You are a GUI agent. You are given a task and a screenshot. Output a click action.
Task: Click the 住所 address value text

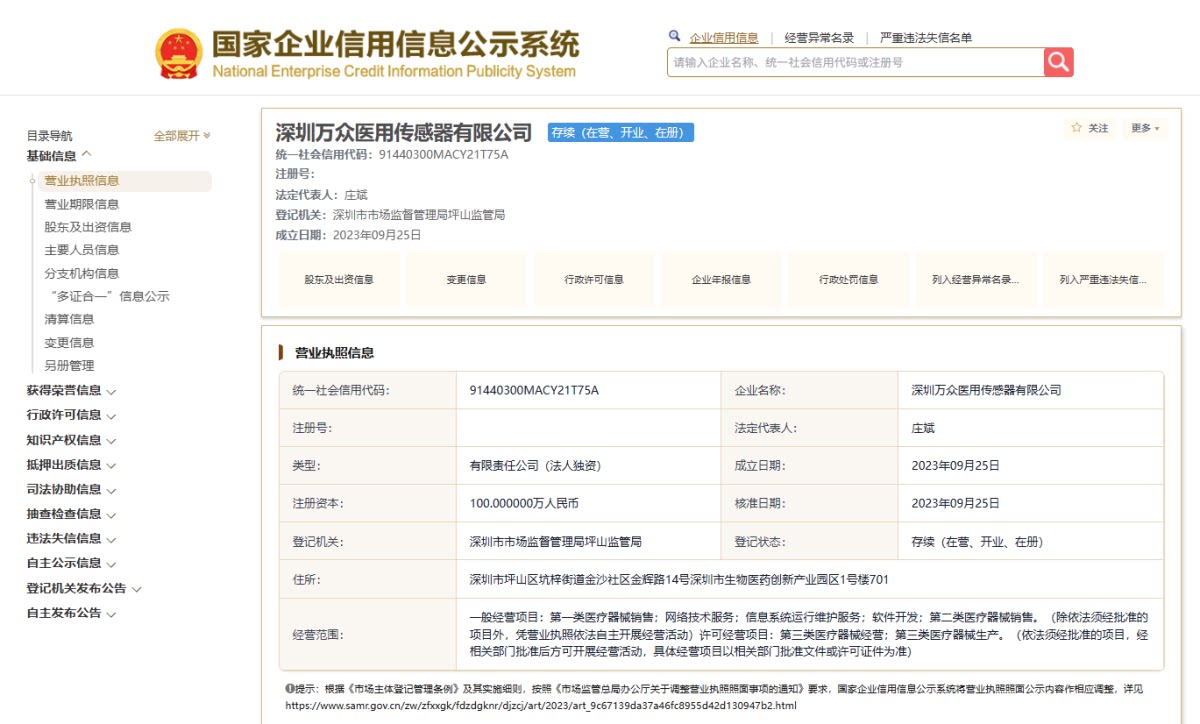click(x=679, y=579)
